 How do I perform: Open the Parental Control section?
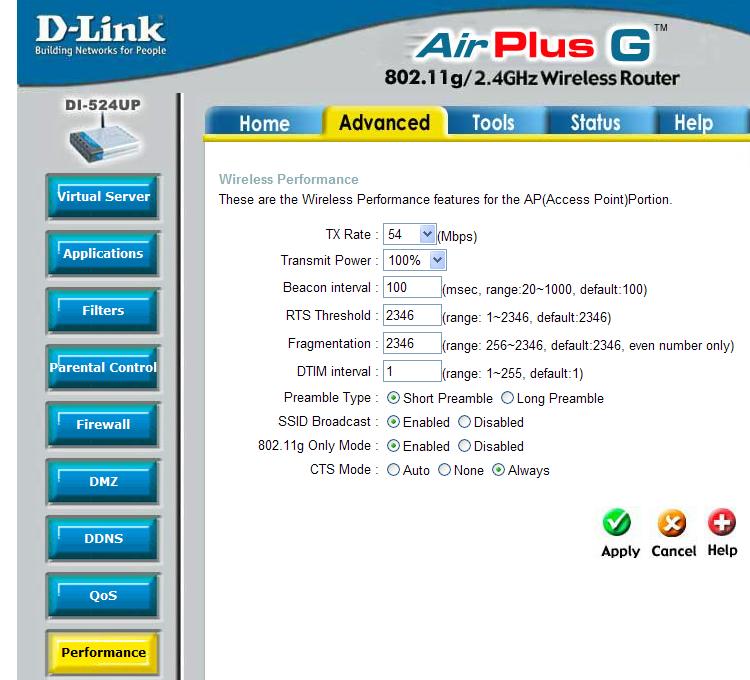pyautogui.click(x=103, y=367)
